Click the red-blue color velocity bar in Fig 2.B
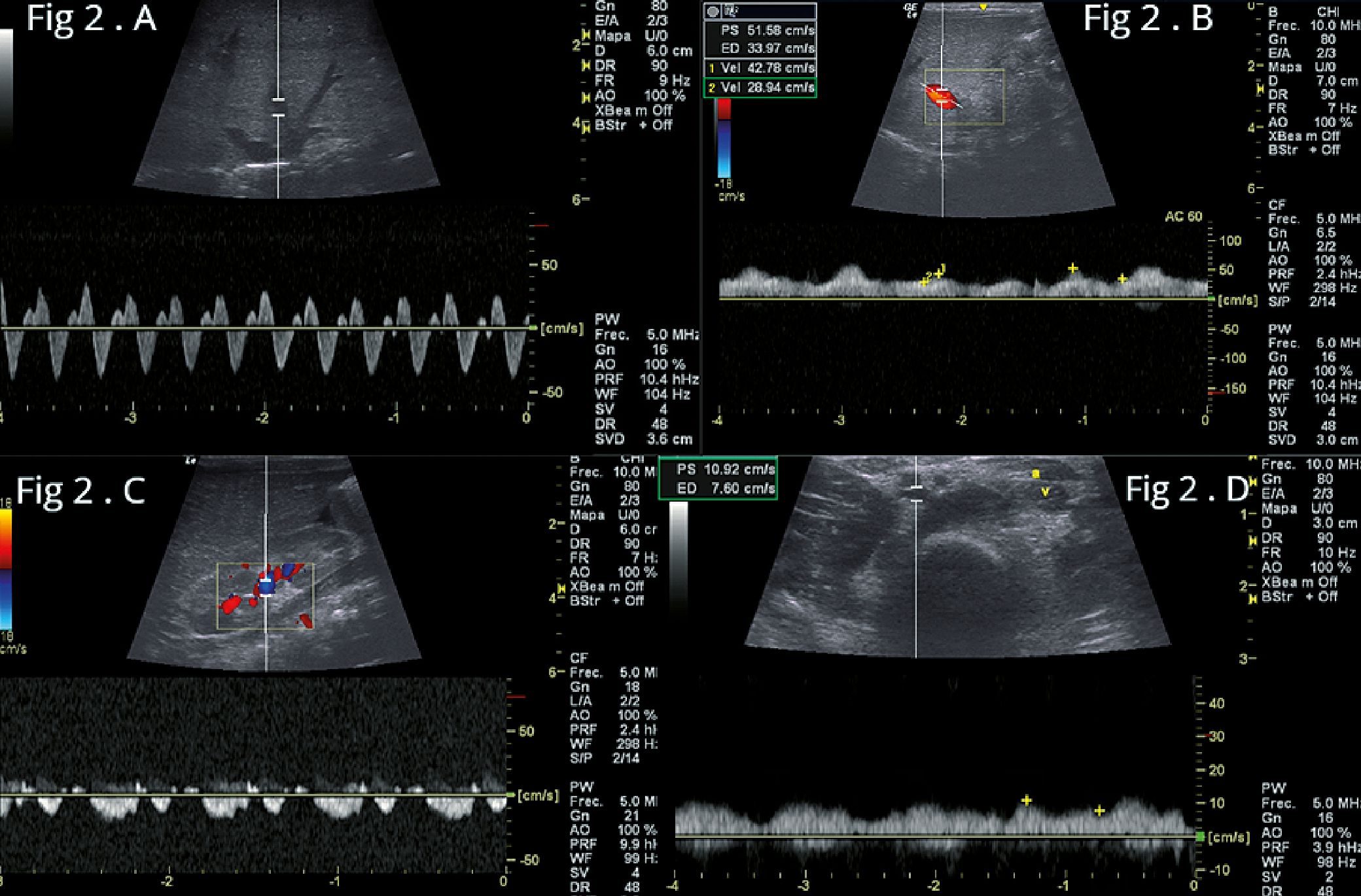Screen dimensions: 1361x896 724,139
